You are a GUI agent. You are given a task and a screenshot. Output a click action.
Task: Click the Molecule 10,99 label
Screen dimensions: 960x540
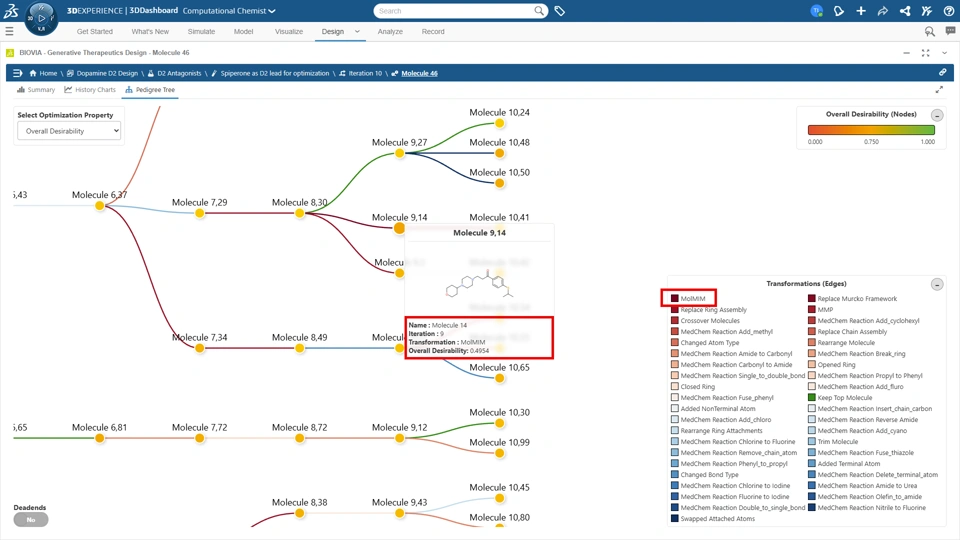point(500,442)
